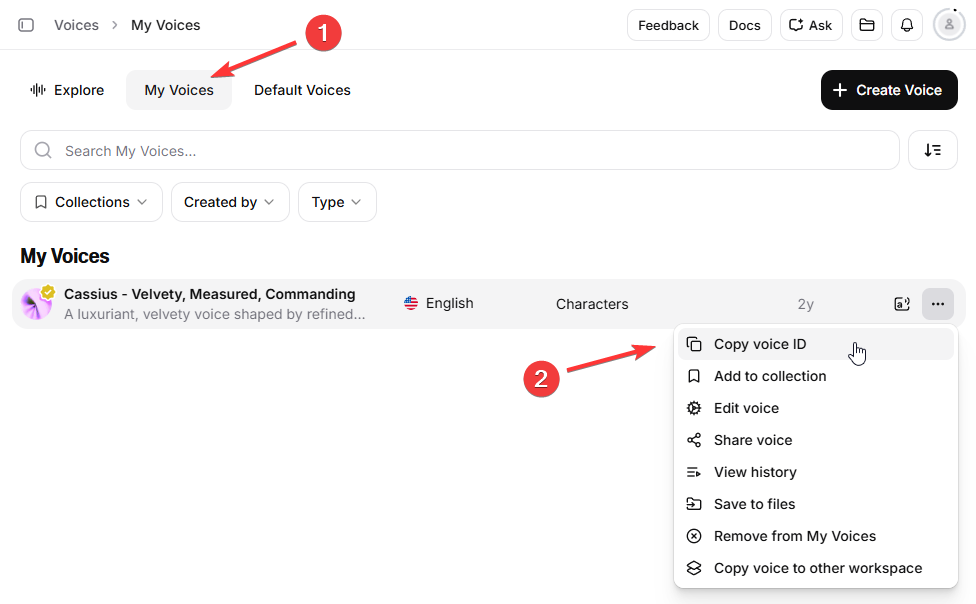Viewport: 976px width, 604px height.
Task: Toggle the sidebar panel icon
Action: tap(26, 25)
